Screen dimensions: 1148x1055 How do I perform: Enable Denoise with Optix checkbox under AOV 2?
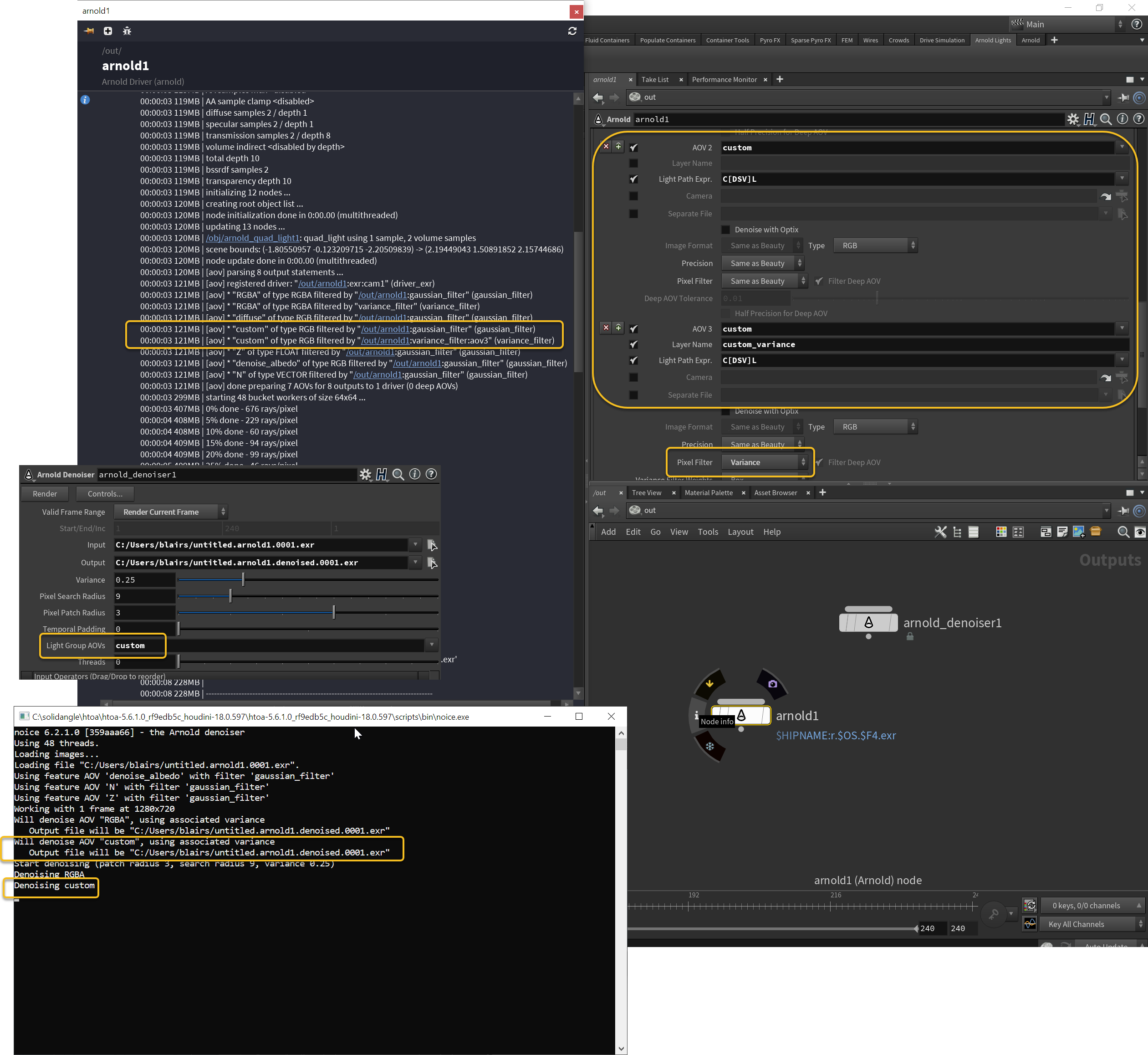[x=725, y=230]
